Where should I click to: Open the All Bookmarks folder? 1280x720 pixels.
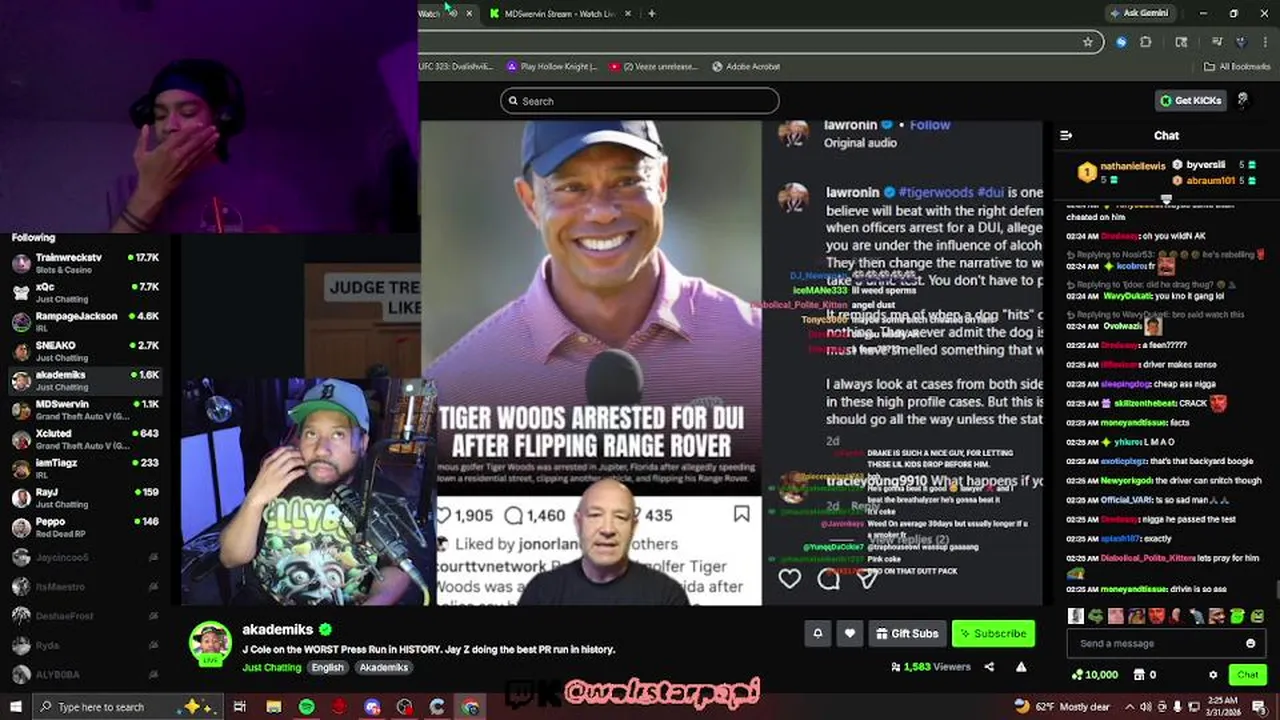(x=1237, y=67)
